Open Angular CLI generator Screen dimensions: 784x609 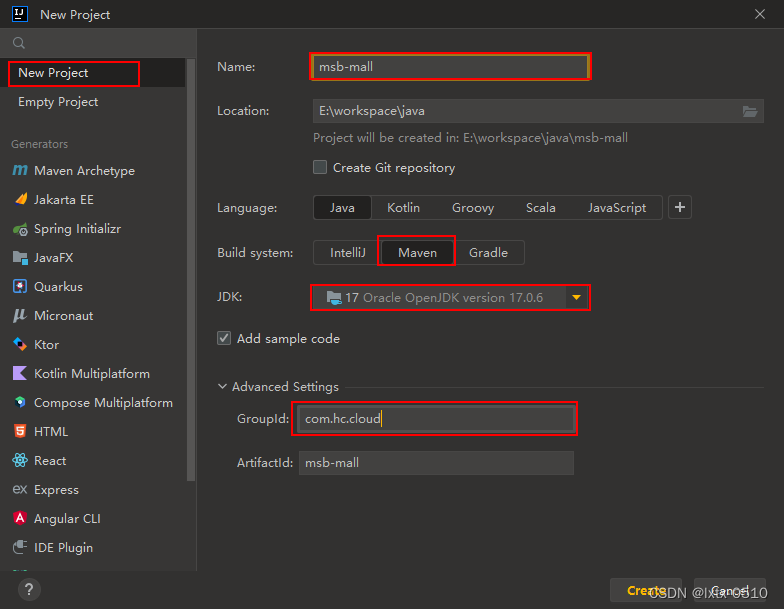tap(92, 518)
